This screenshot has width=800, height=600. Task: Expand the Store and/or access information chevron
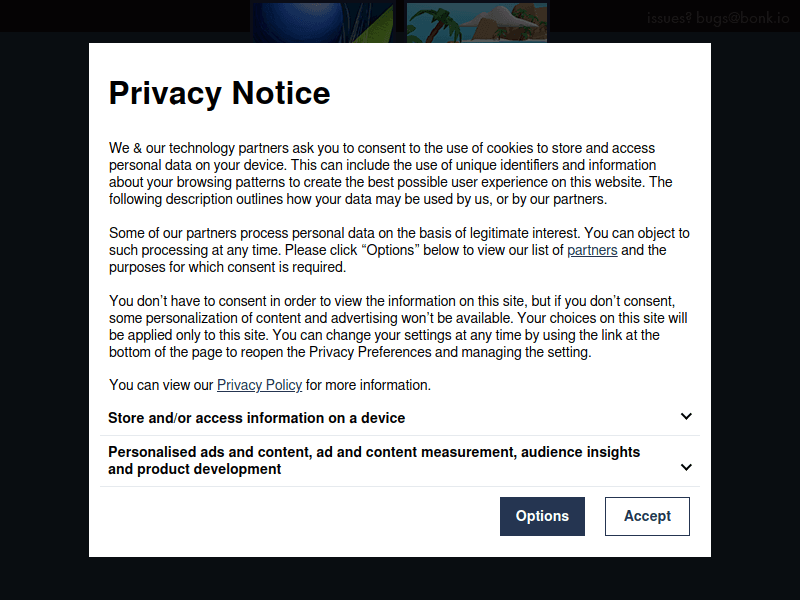point(686,416)
